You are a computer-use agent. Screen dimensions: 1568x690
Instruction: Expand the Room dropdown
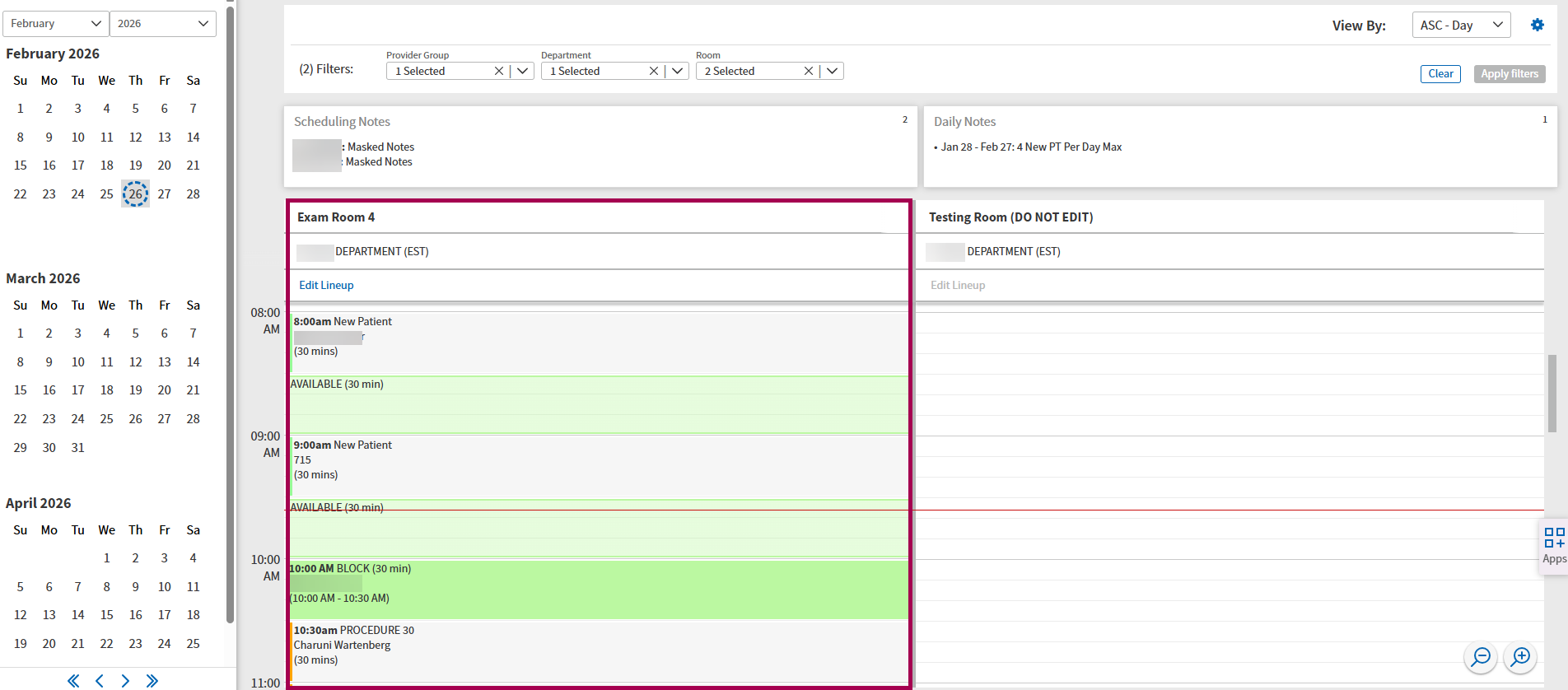832,71
